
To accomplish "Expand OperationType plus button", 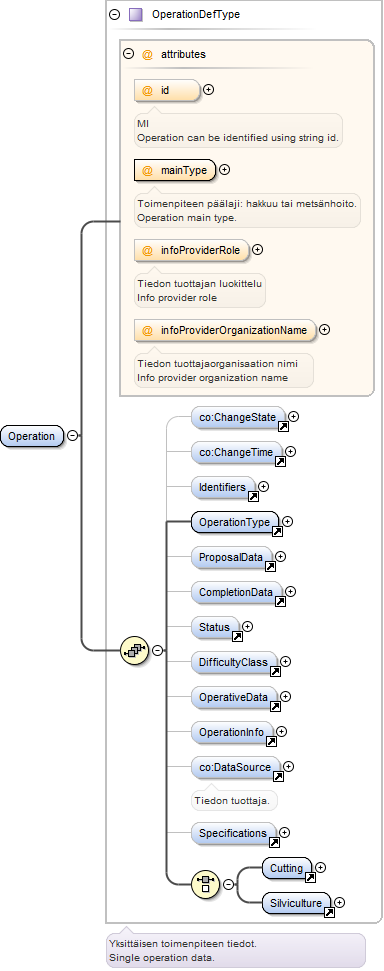I will click(x=287, y=521).
